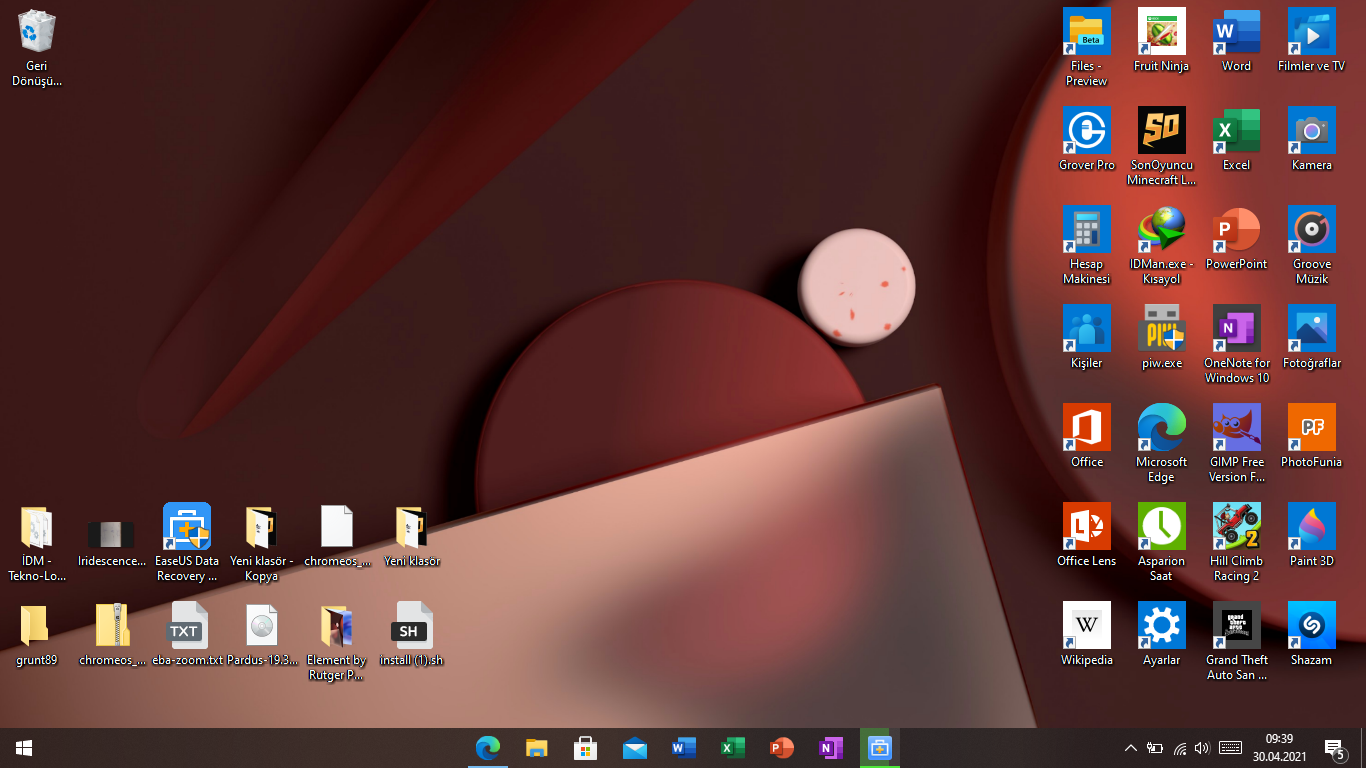Select the eba-zoom.txt file

[187, 634]
